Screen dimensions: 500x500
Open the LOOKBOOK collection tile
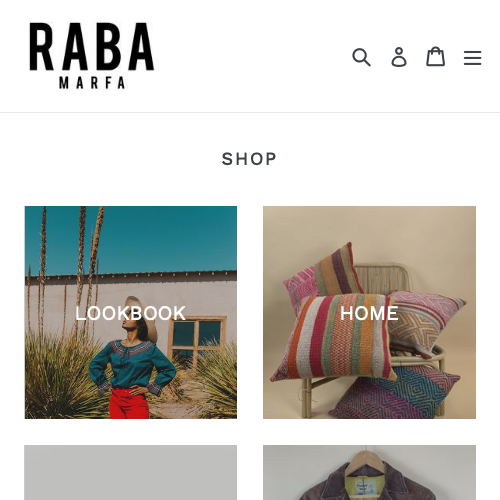[131, 312]
